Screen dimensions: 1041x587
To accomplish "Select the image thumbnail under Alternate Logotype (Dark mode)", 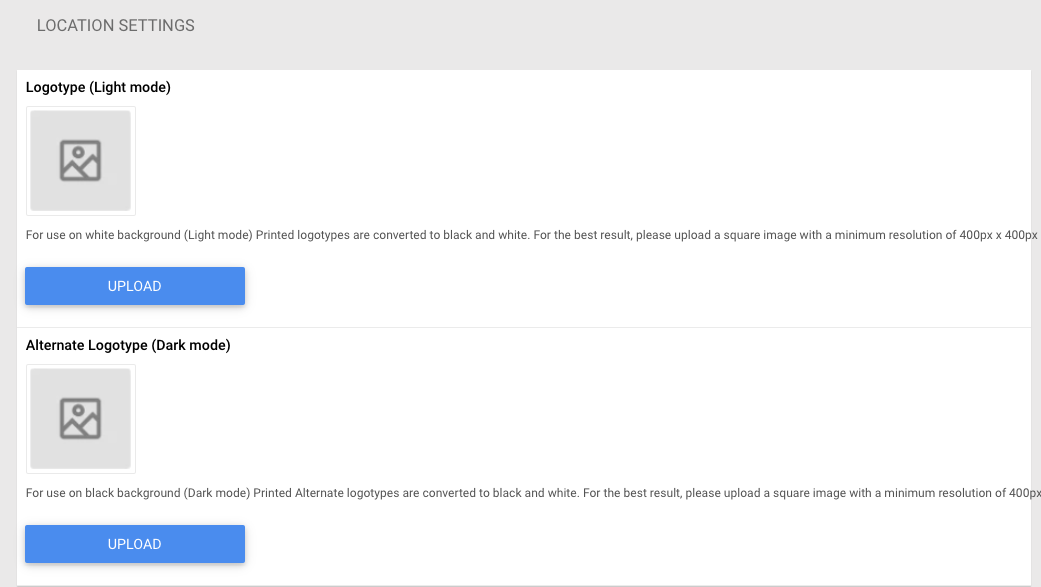I will 80,418.
